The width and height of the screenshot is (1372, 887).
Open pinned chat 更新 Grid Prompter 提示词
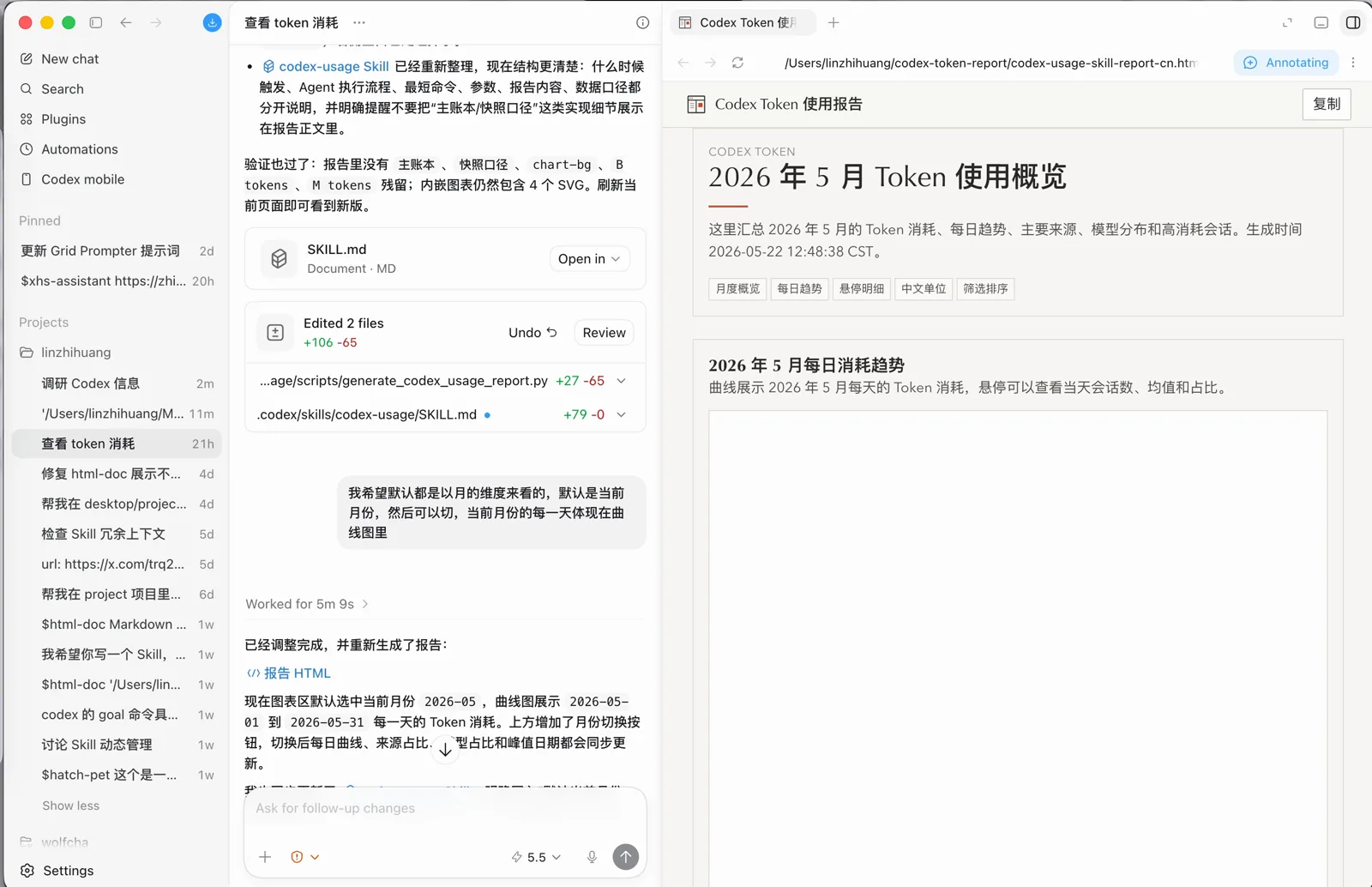(117, 250)
